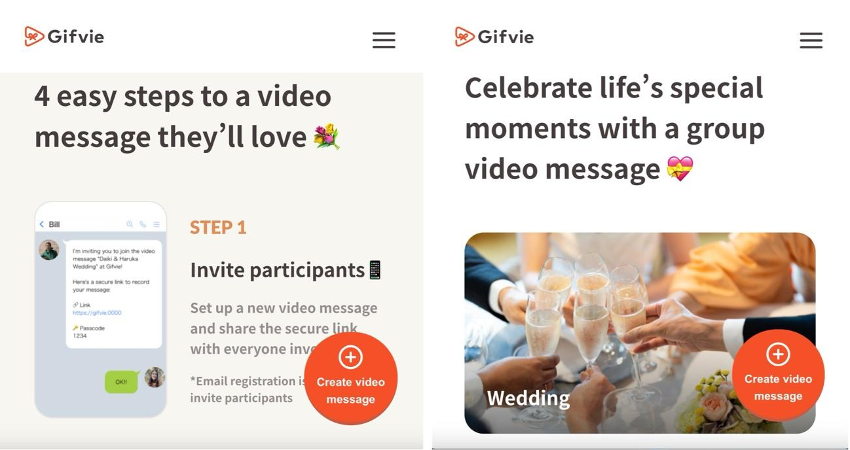Click the green OK!! chat bubble
This screenshot has height=450, width=850.
point(121,382)
